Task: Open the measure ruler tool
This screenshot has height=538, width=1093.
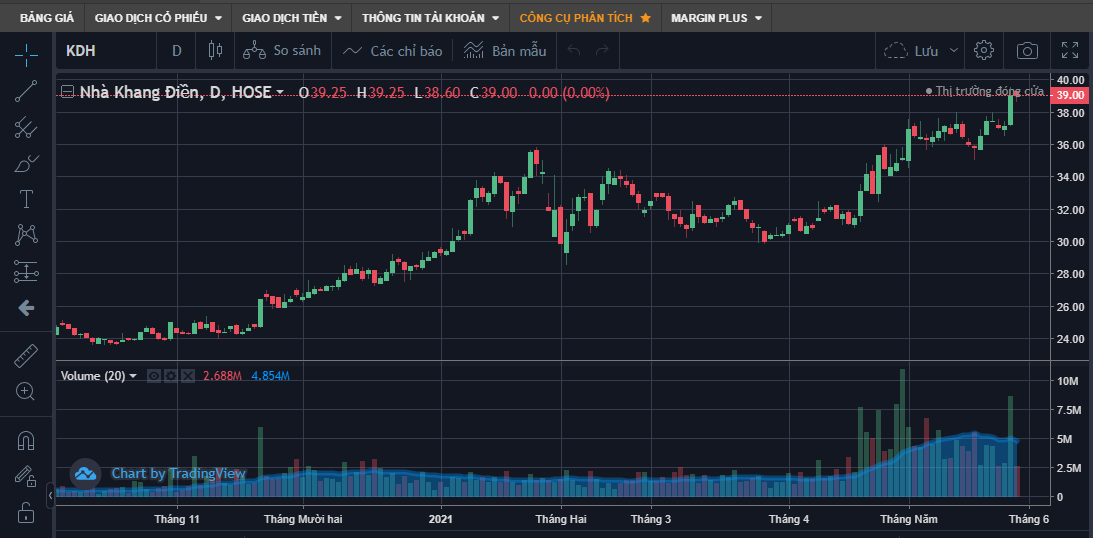Action: [26, 355]
